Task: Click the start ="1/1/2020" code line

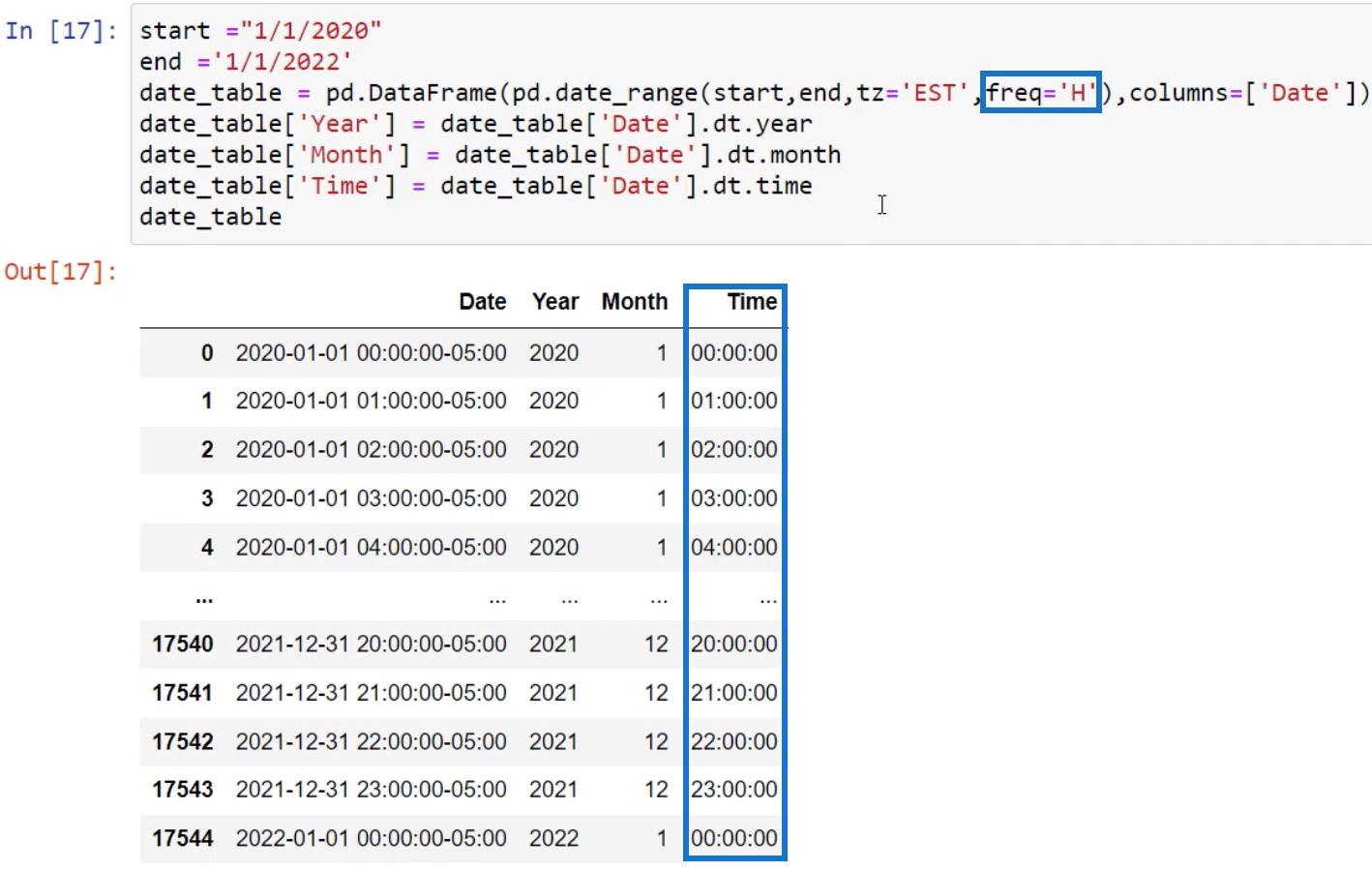Action: 260,30
